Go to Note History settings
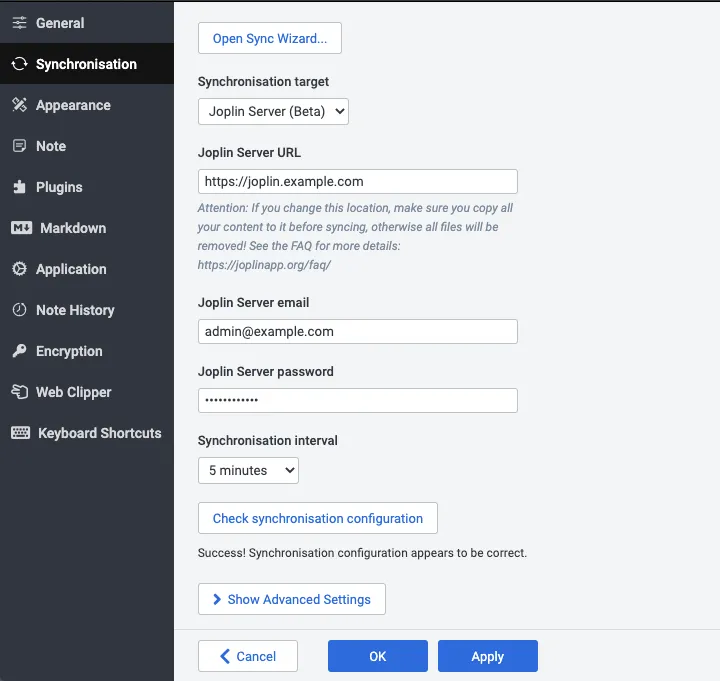Viewport: 720px width, 681px height. coord(87,310)
